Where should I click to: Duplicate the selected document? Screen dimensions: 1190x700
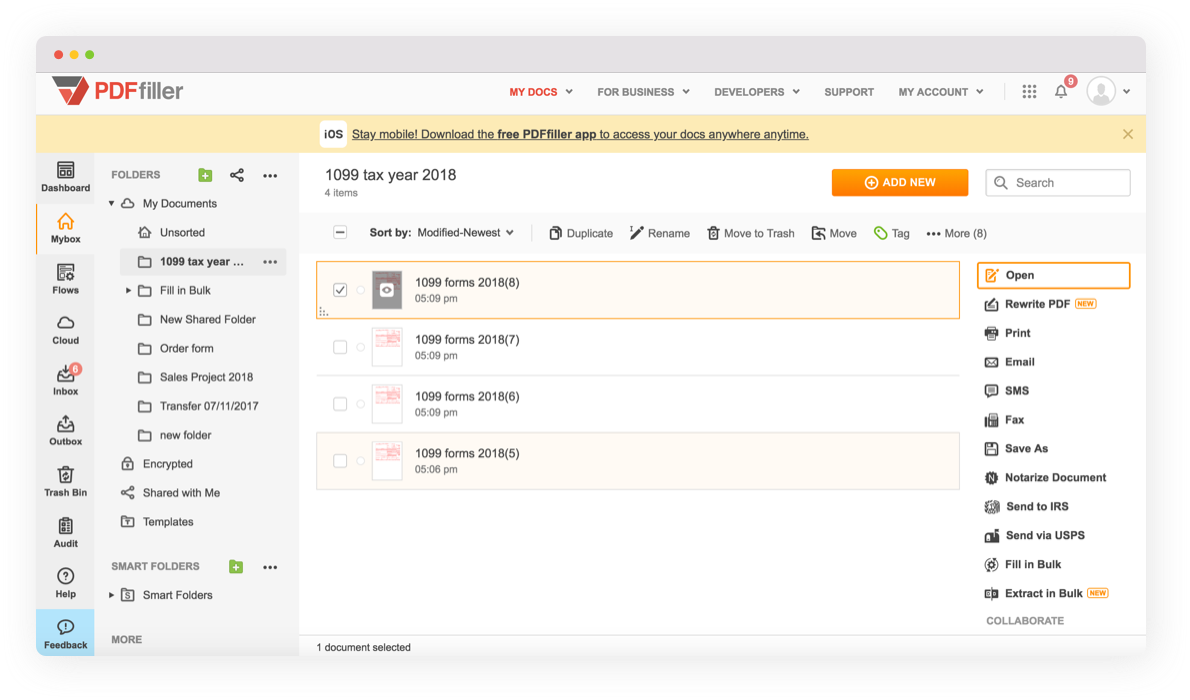(581, 233)
